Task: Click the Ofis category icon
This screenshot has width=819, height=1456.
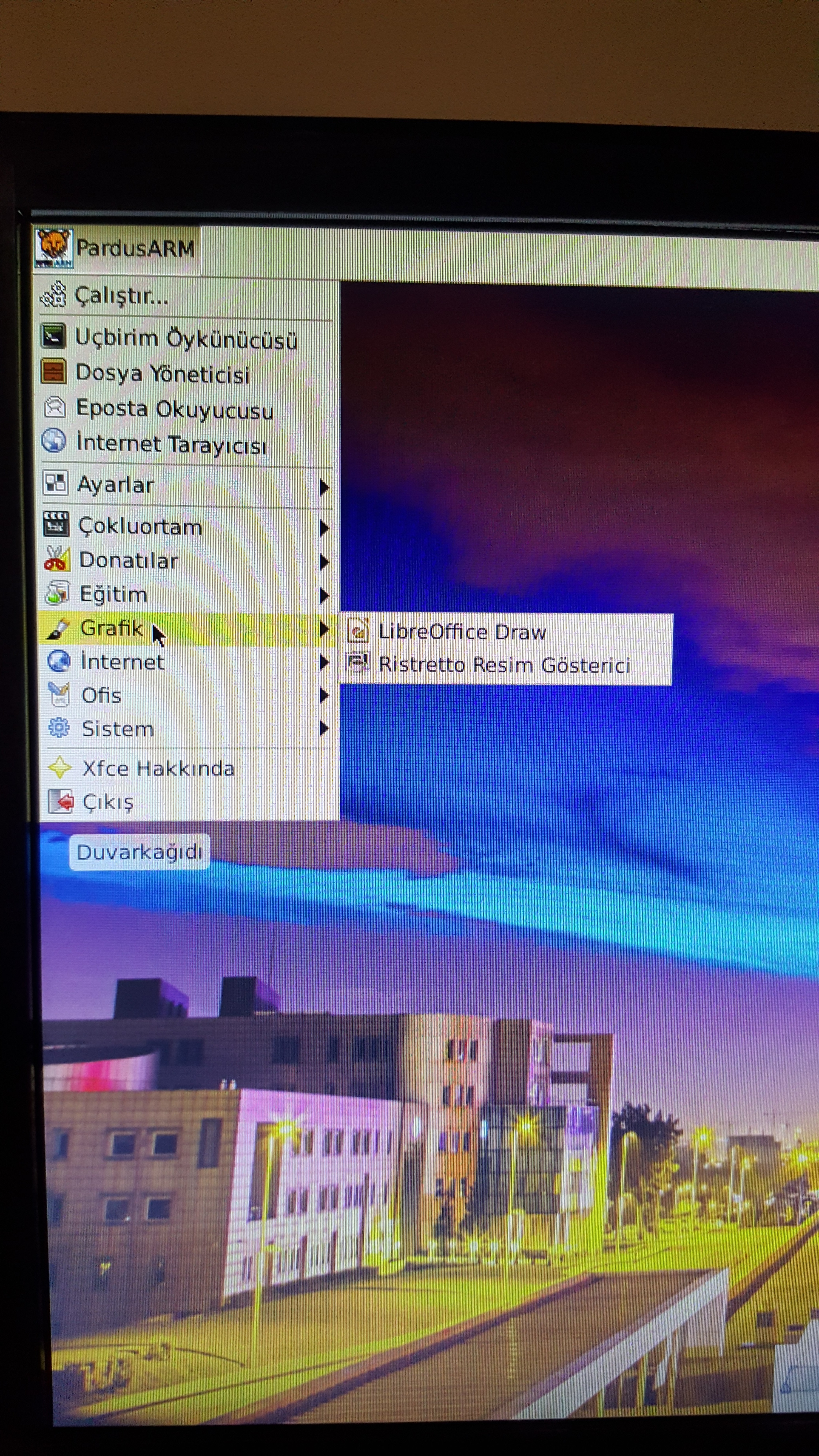Action: tap(59, 694)
